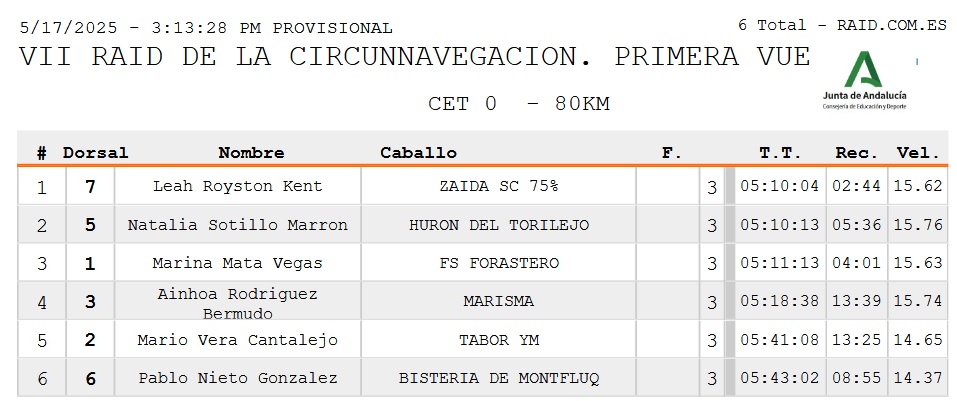The image size is (957, 401).
Task: Click the CET 0 - 80KM heading
Action: click(519, 104)
